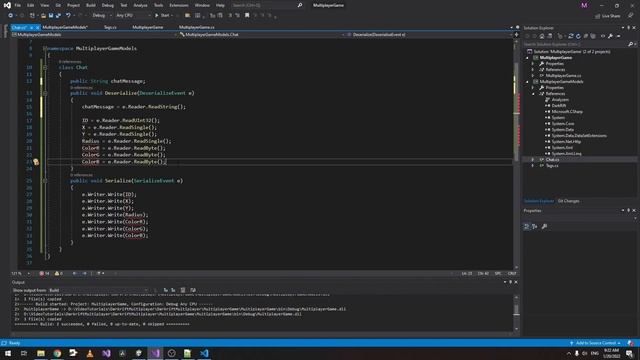The height and width of the screenshot is (360, 640).
Task: Open the Show output from Build dropdown
Action: pos(99,290)
